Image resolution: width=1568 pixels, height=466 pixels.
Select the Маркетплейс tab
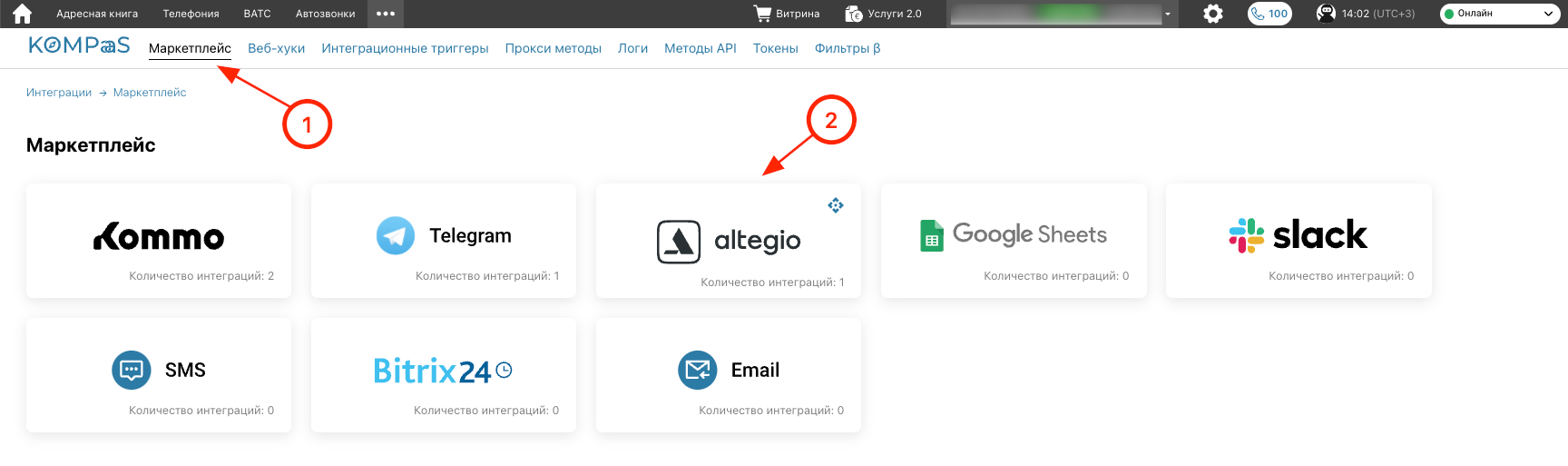click(190, 49)
